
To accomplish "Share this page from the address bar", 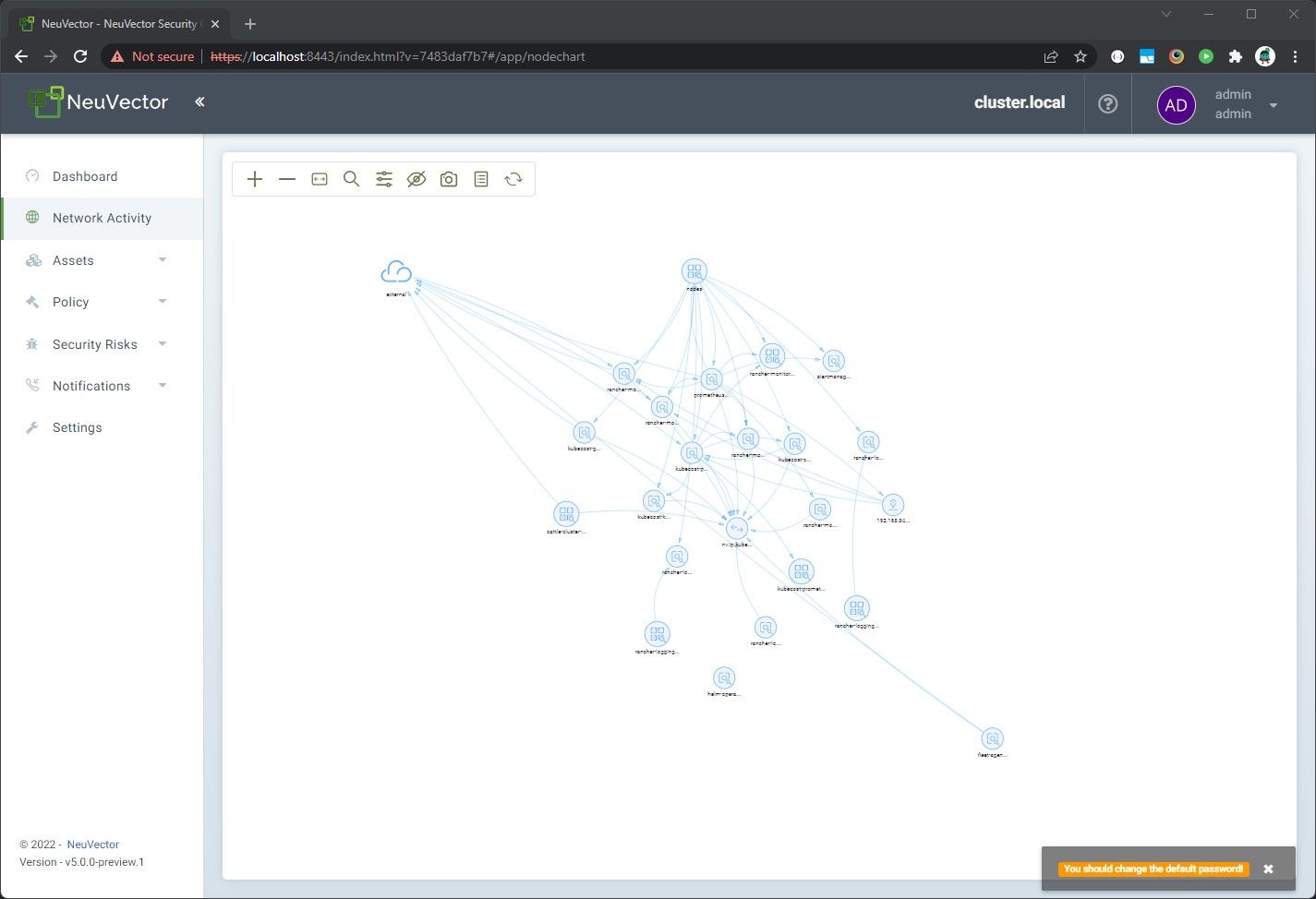I will pos(1051,56).
